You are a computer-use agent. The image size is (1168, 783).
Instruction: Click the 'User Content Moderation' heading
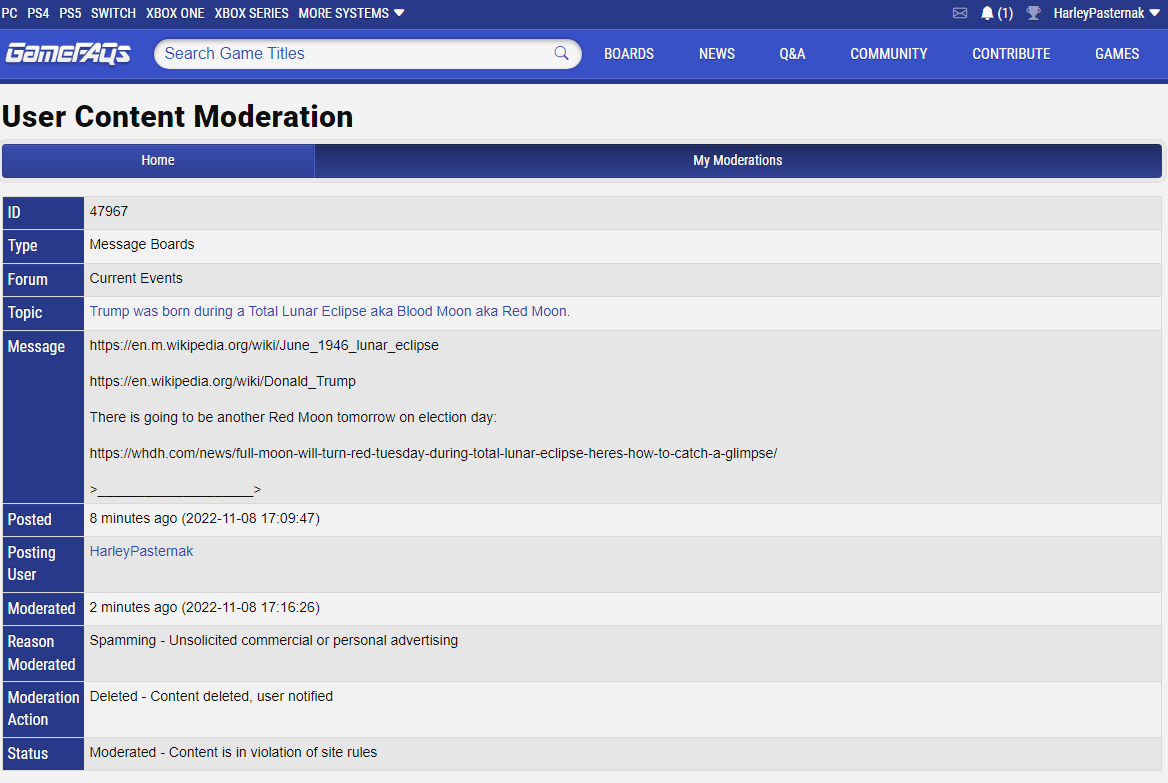pos(177,117)
